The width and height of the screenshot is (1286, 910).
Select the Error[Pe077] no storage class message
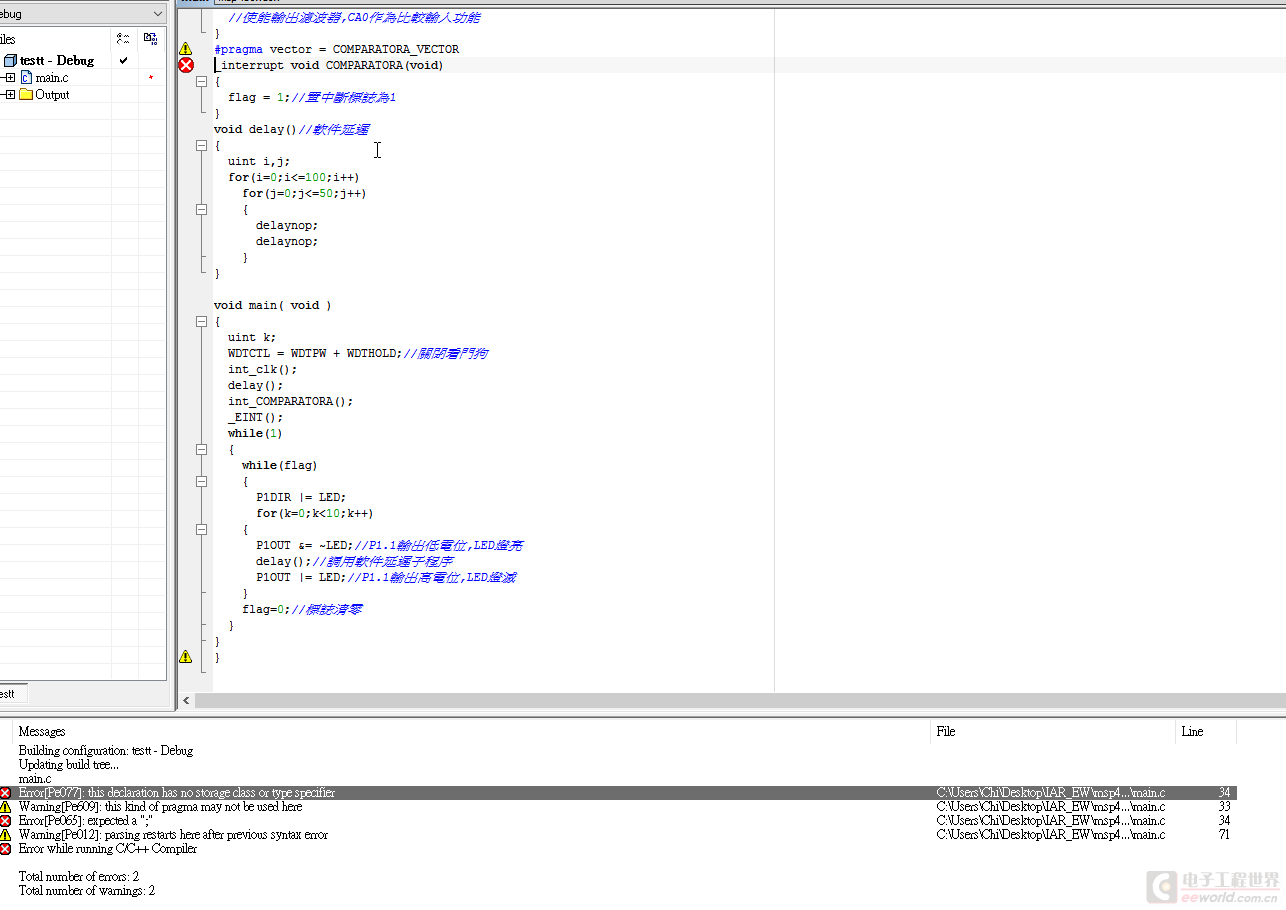[x=177, y=793]
